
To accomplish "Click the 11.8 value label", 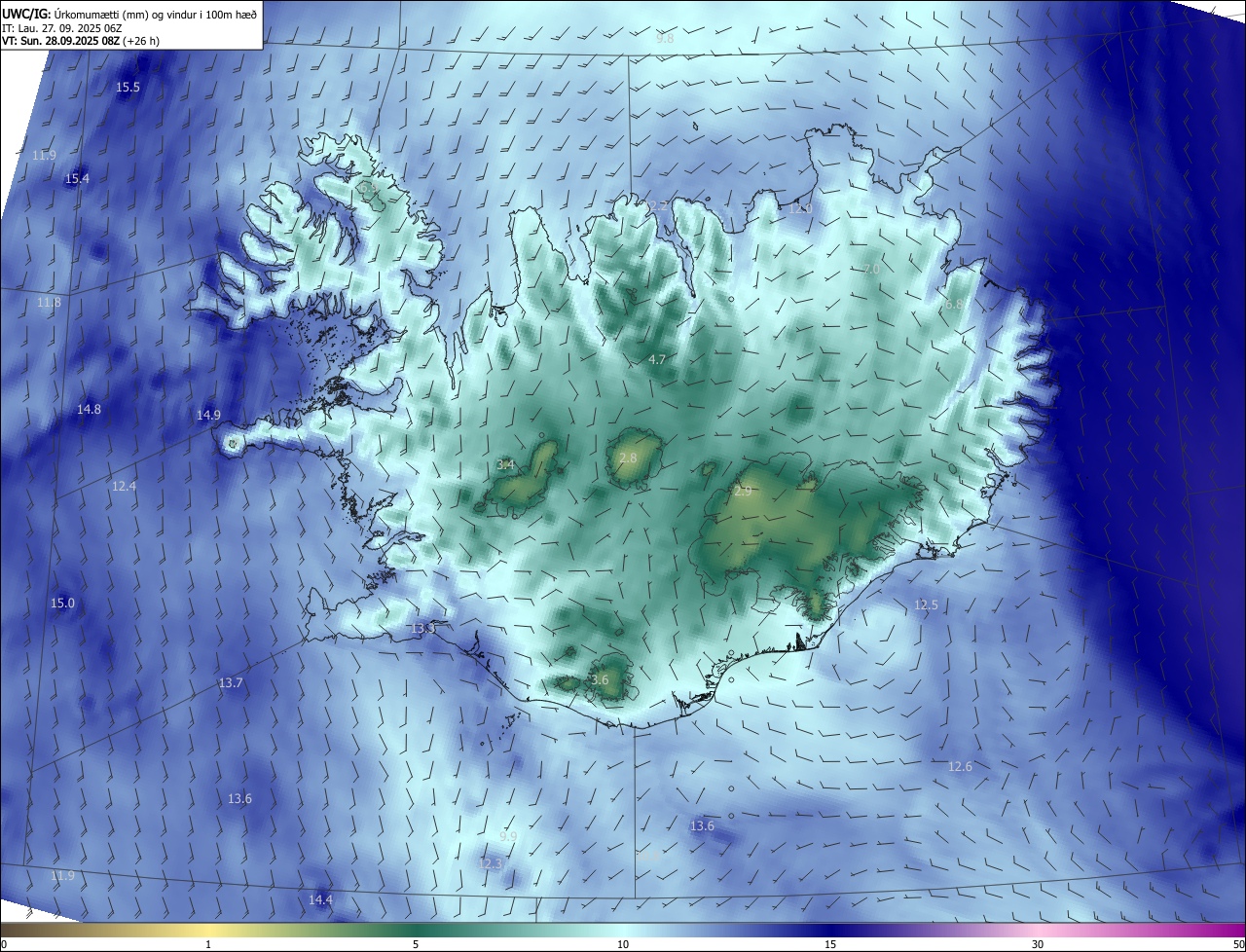I will coord(49,303).
